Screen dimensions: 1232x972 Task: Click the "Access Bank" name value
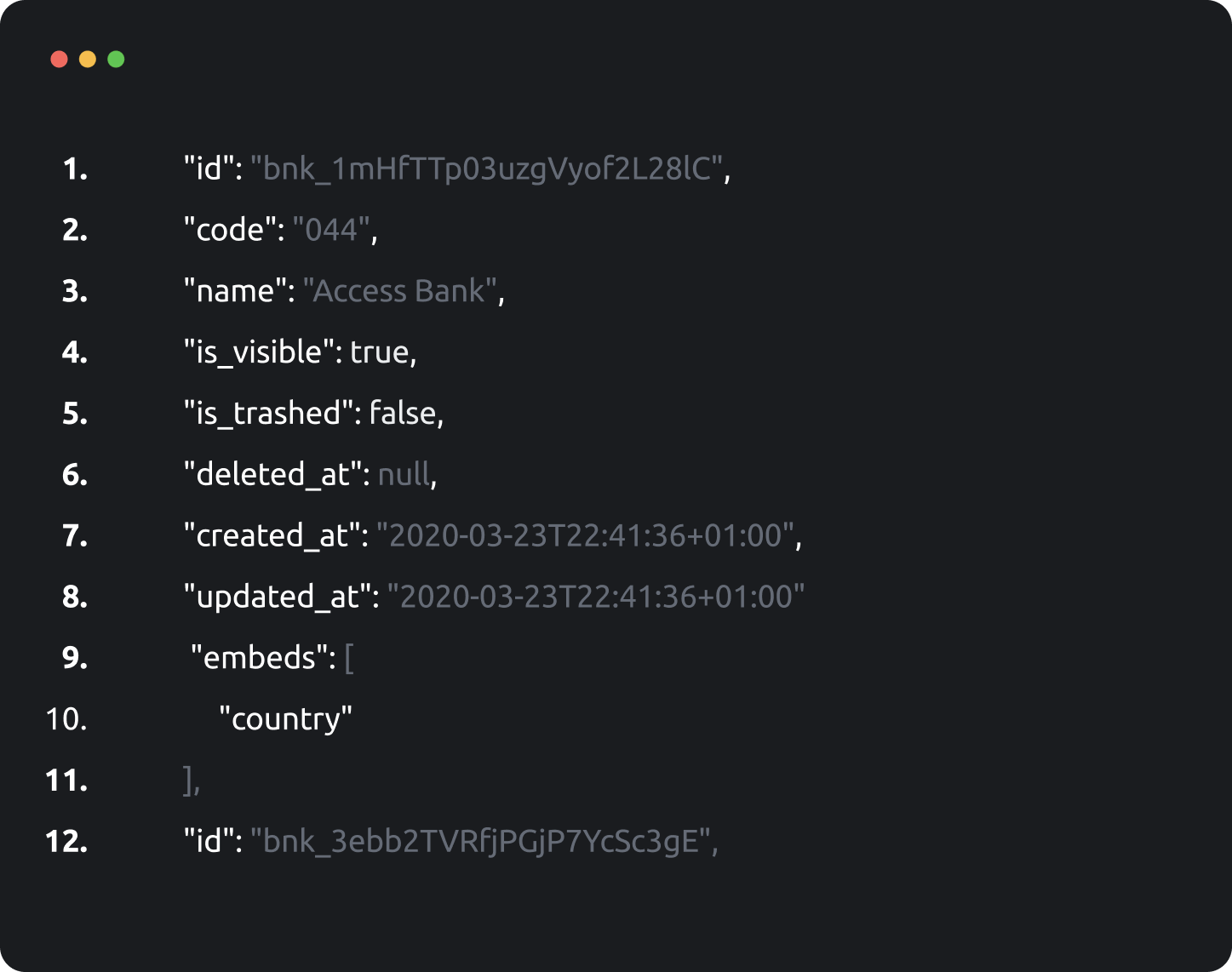(399, 291)
